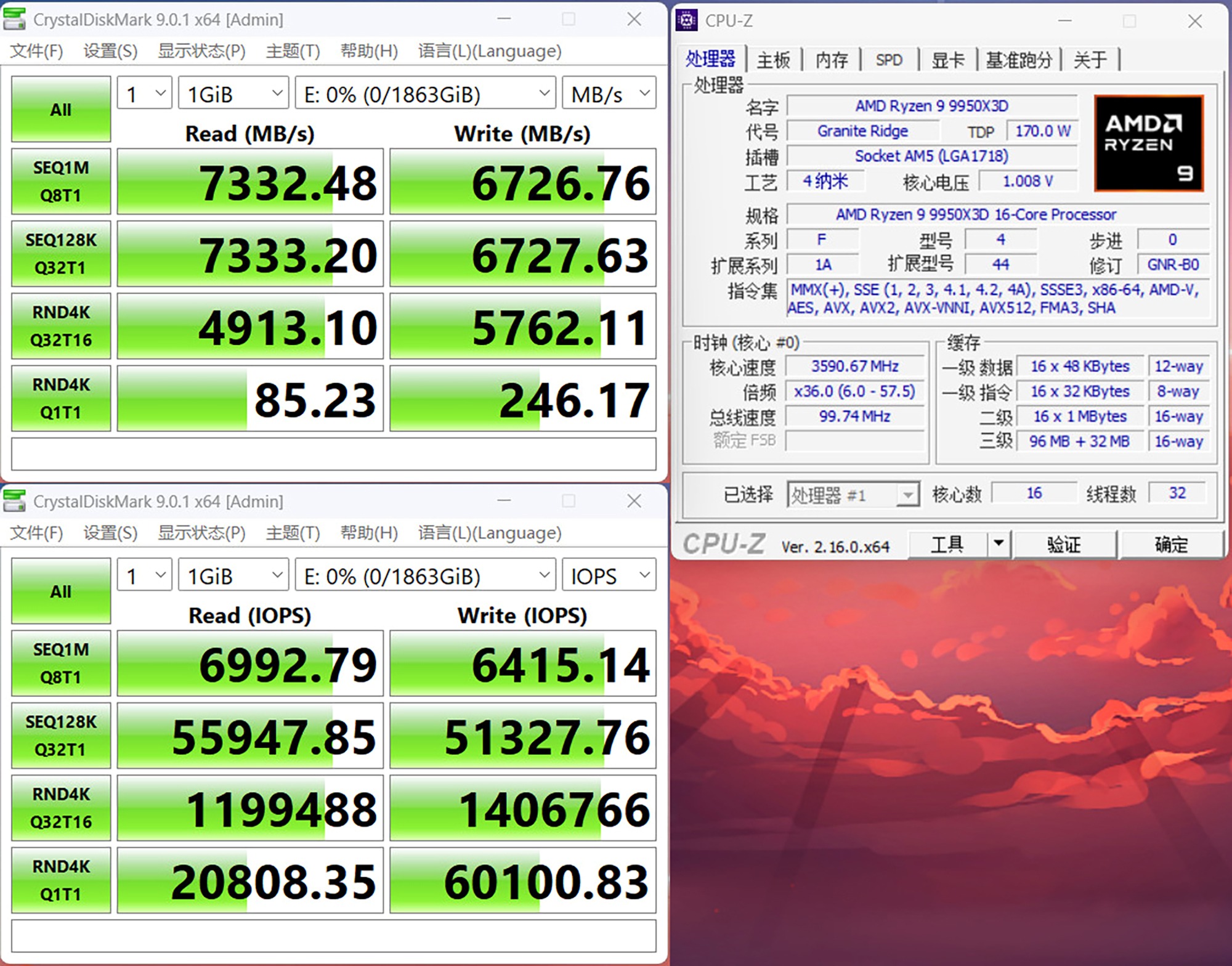Screen dimensions: 1232x966
Task: Switch to the SPD tab
Action: coord(889,60)
